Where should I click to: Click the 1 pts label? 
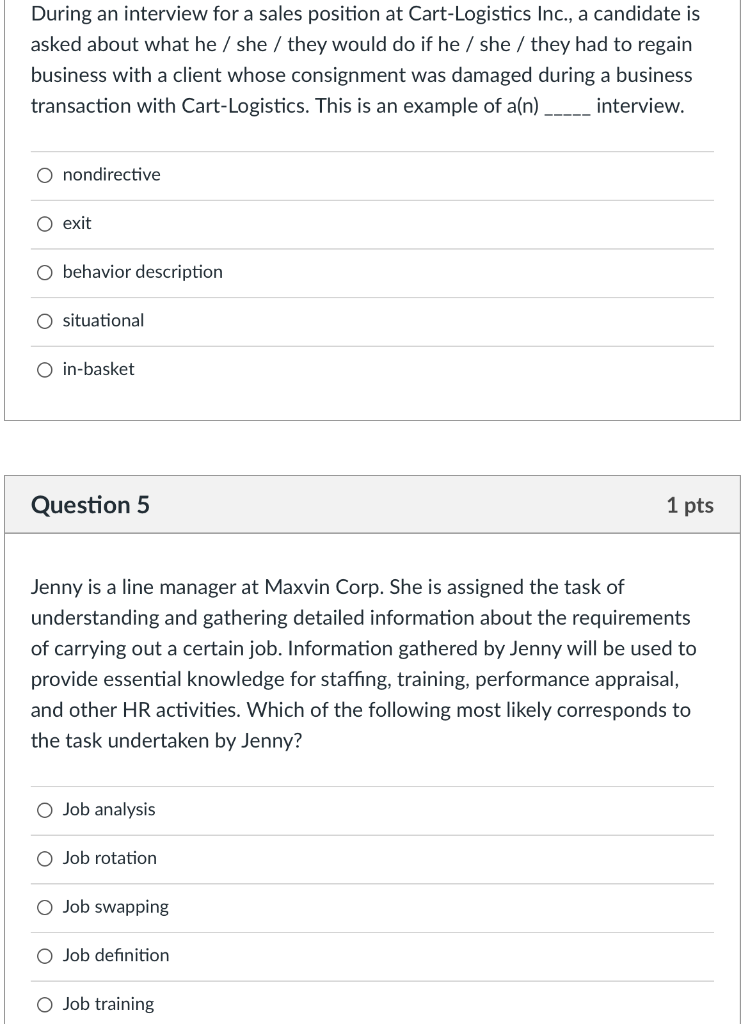pos(690,505)
